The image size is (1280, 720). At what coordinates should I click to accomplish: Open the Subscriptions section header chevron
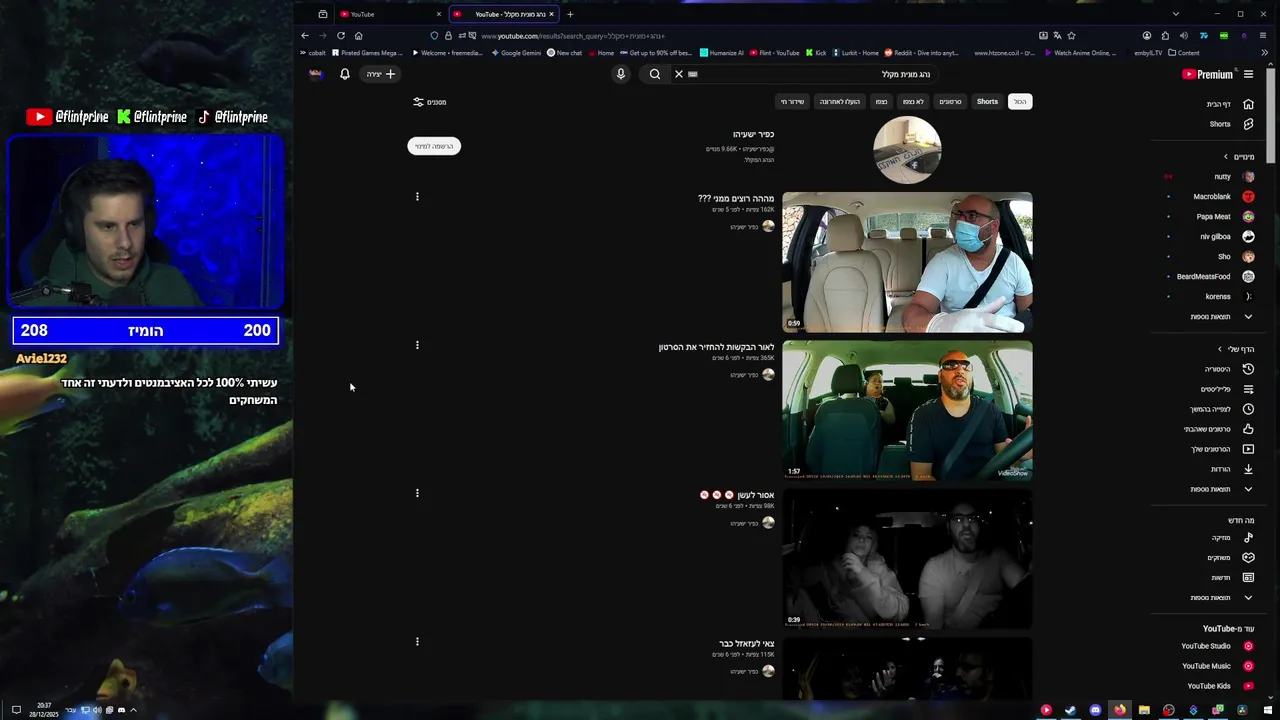pyautogui.click(x=1226, y=157)
